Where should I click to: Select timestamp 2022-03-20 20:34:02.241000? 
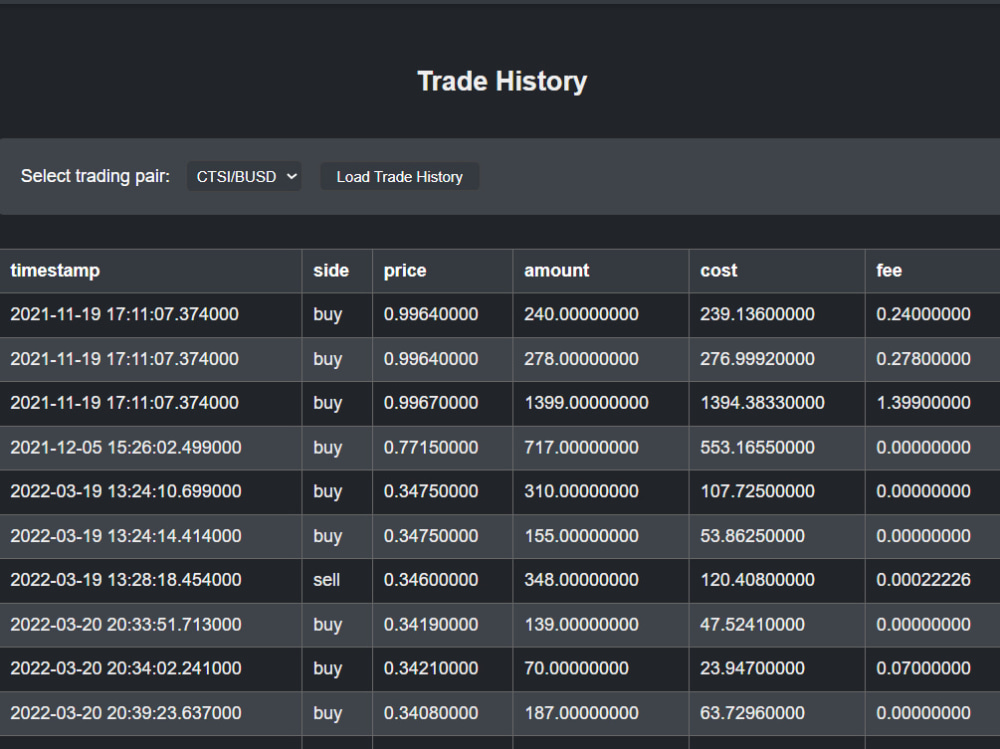click(126, 669)
